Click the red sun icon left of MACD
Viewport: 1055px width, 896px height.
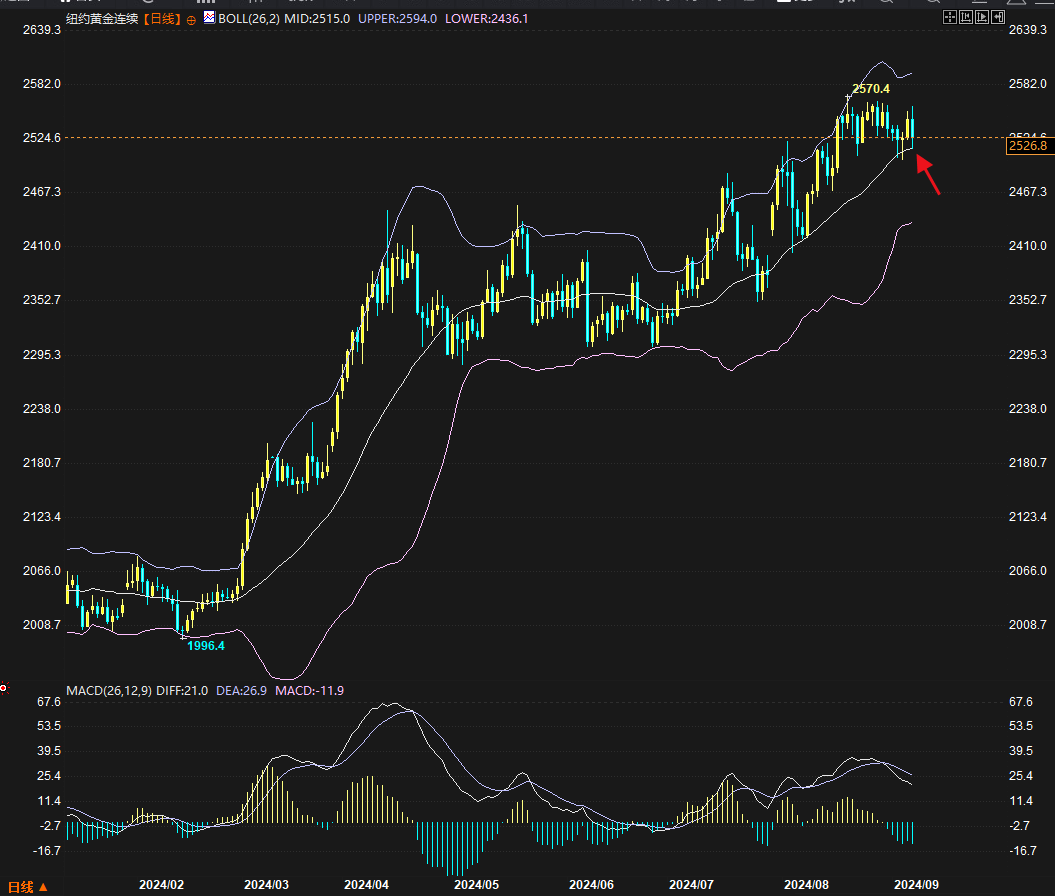pyautogui.click(x=4, y=688)
